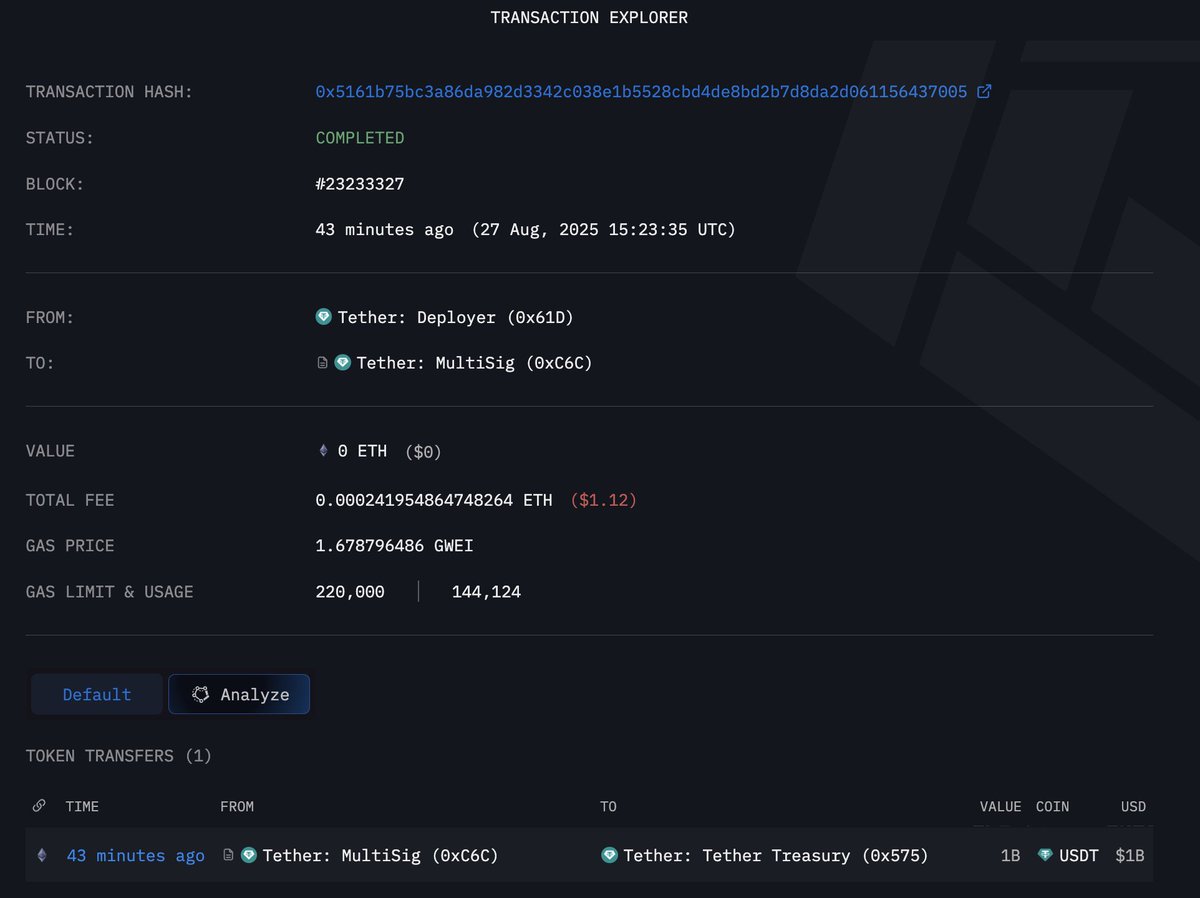Click block number #23233327
This screenshot has width=1200, height=898.
[x=360, y=184]
